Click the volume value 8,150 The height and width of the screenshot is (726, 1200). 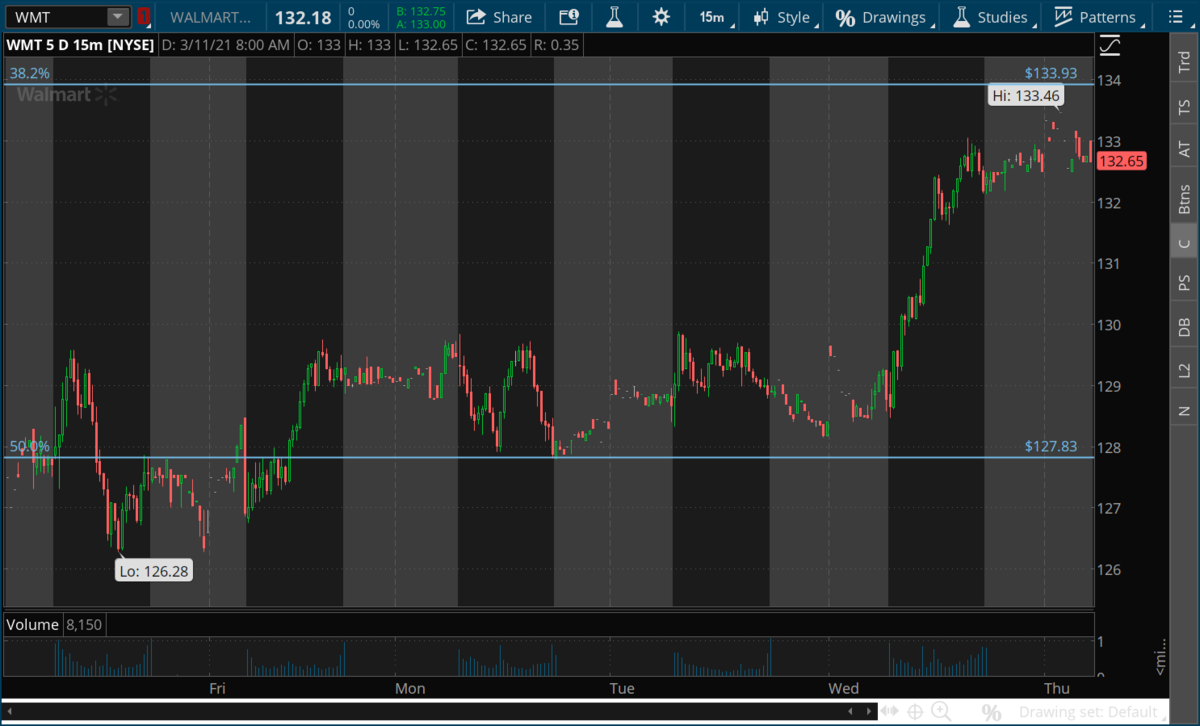pyautogui.click(x=85, y=625)
